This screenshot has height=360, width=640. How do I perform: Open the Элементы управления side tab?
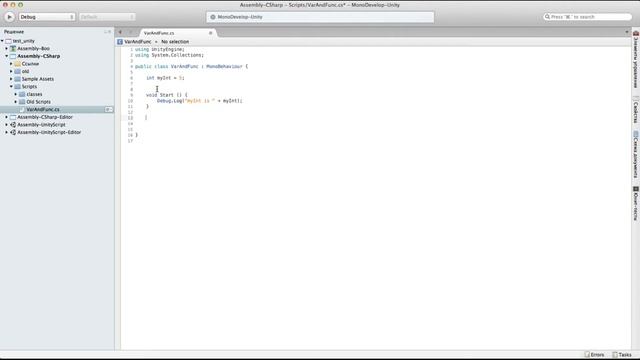pos(636,59)
